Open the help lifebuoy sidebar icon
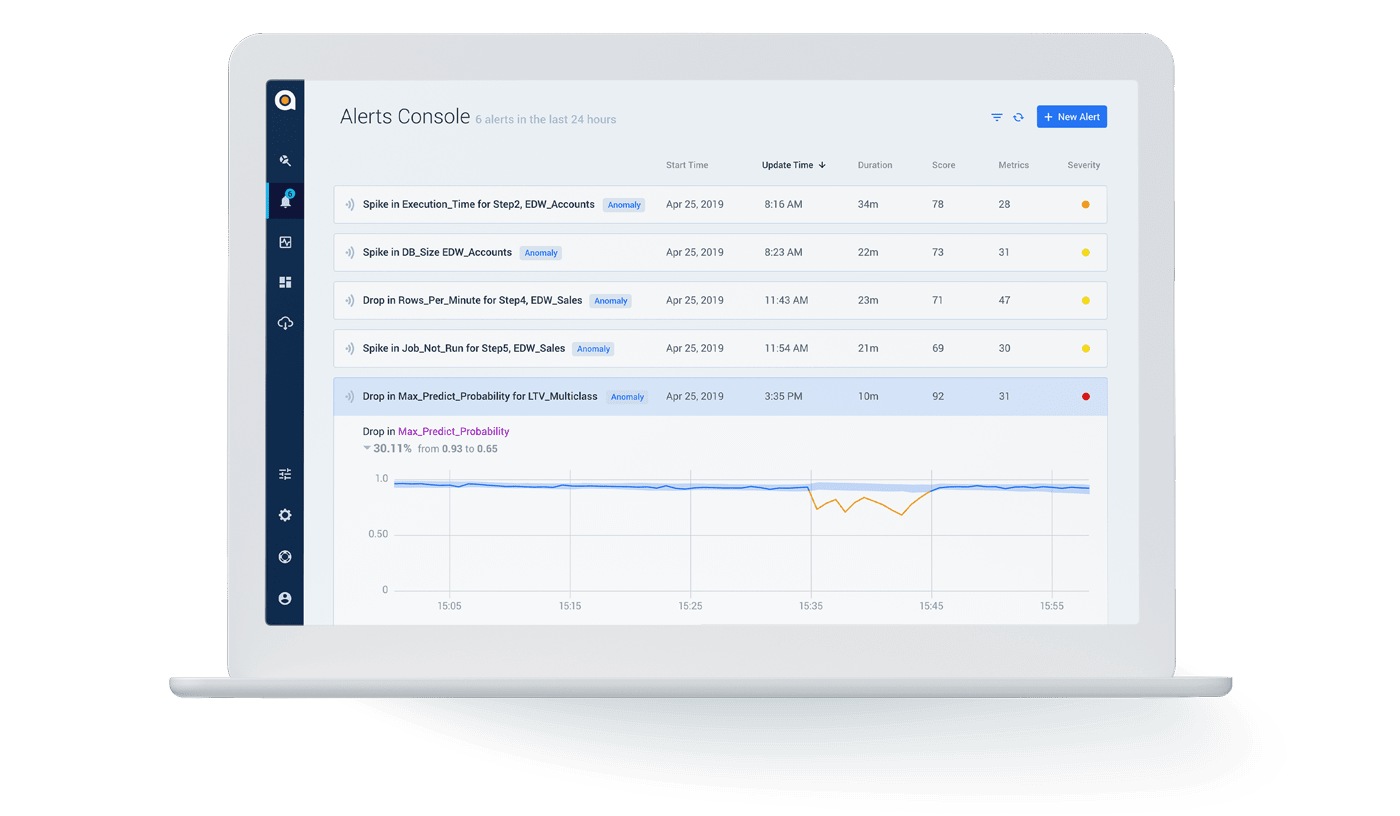This screenshot has width=1400, height=816. pos(285,557)
